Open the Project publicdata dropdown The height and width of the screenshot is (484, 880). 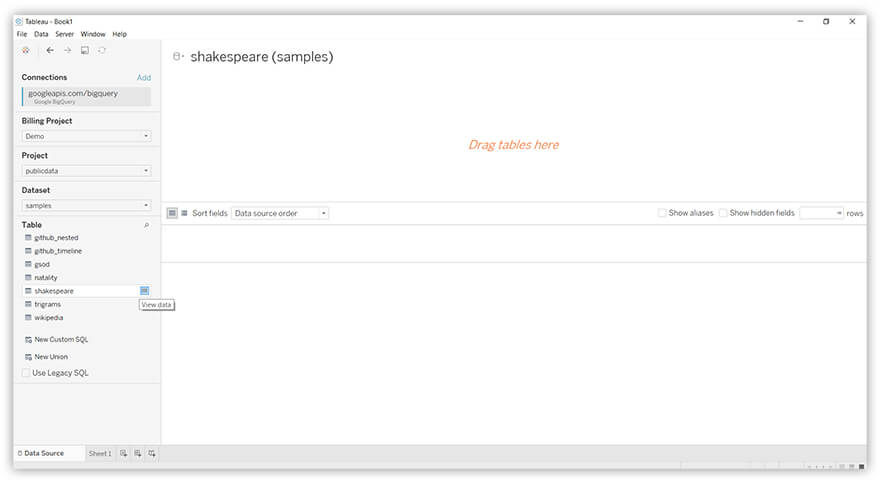pos(86,171)
